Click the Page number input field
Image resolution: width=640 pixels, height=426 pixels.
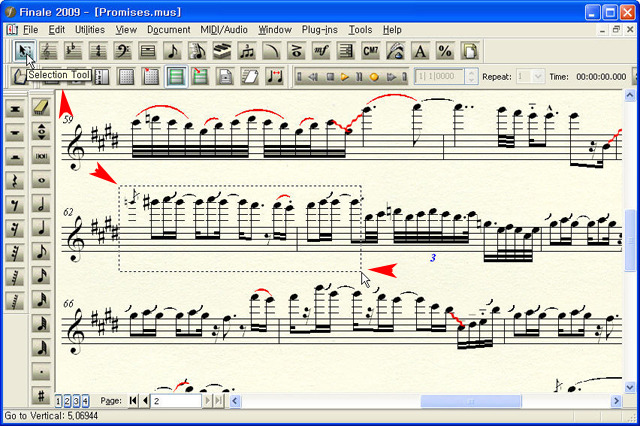coord(176,401)
